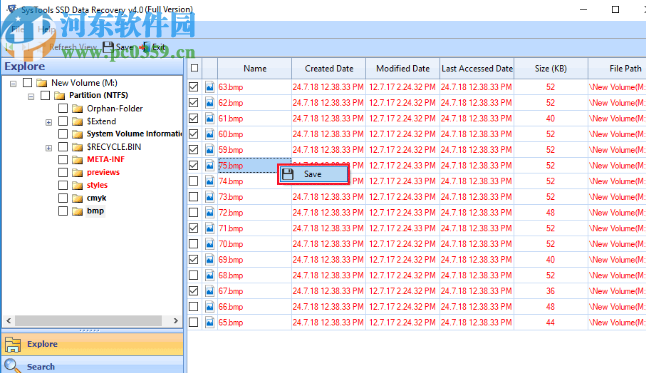Click the image file icon for 73.bmp

coord(210,197)
